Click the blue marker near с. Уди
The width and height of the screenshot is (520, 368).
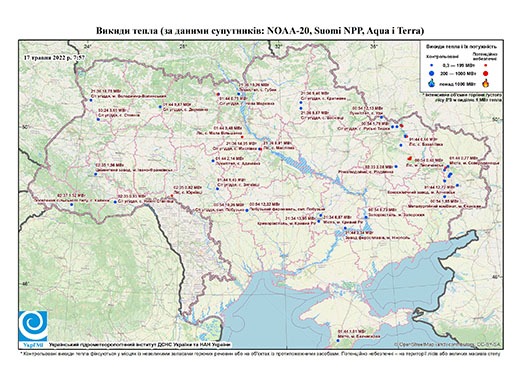382,117
